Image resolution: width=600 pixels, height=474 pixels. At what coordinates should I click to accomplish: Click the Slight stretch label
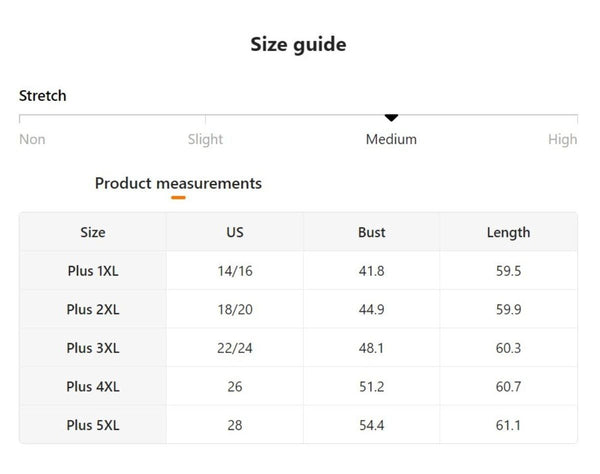pos(205,139)
